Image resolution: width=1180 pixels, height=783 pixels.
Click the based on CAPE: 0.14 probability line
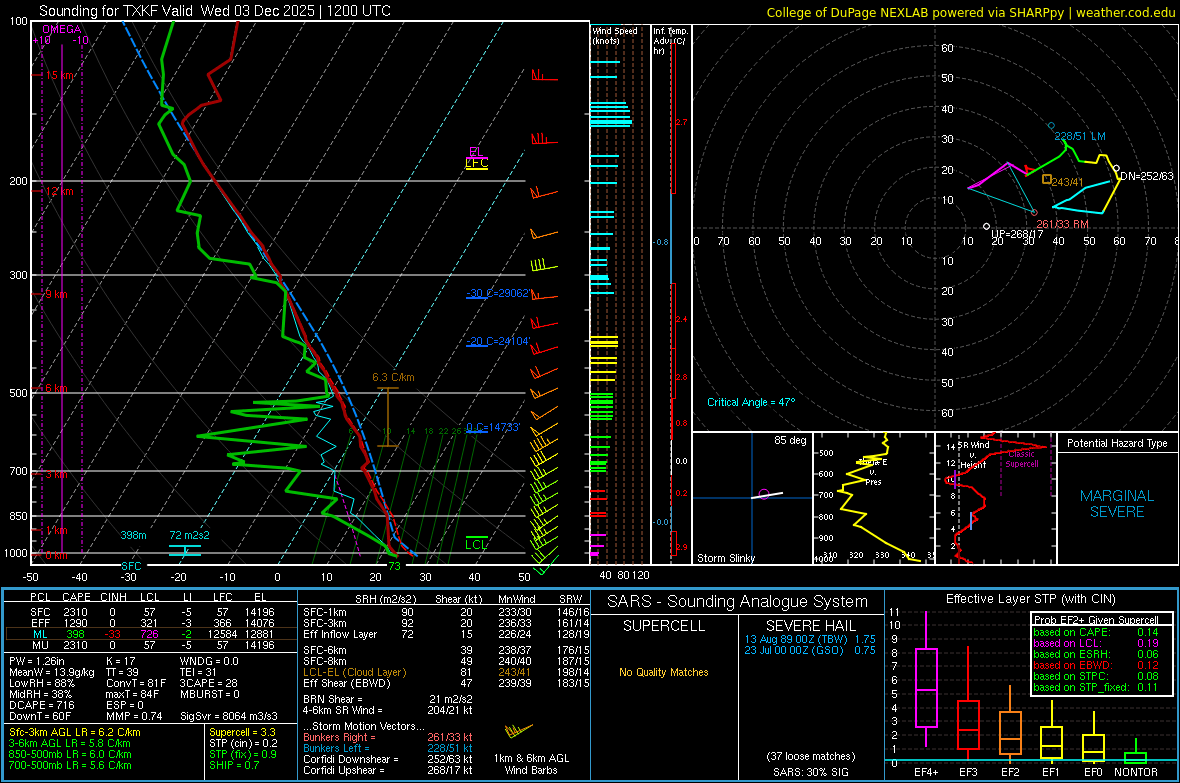pos(1096,632)
